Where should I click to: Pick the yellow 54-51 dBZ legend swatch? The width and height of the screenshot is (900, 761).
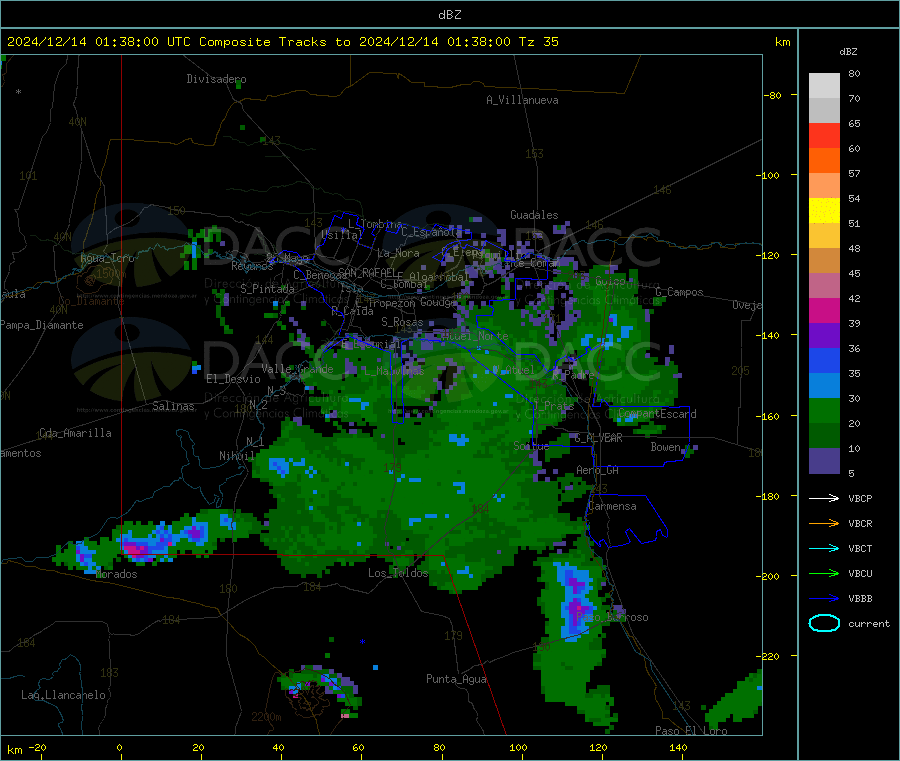pos(824,211)
